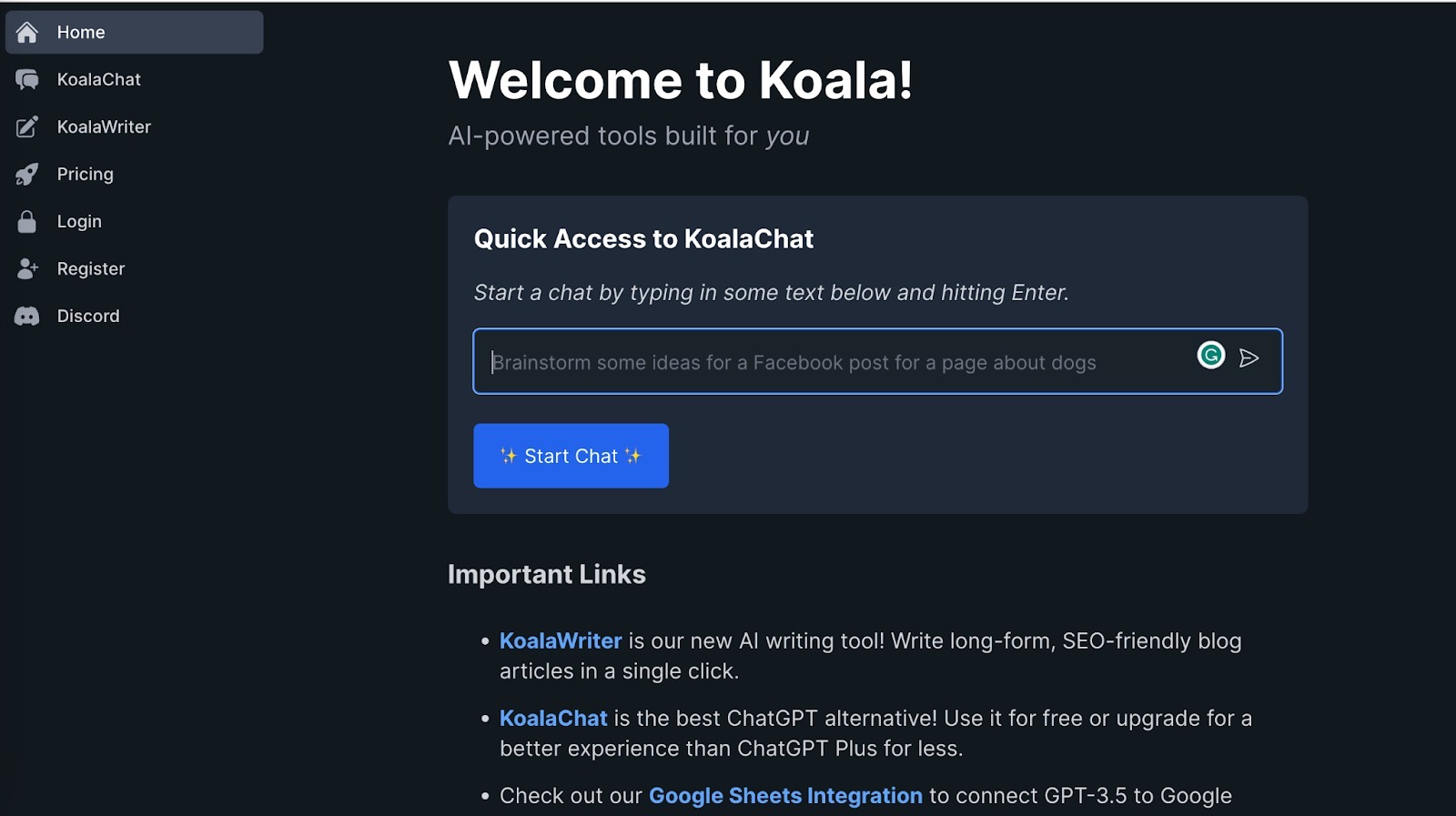1456x816 pixels.
Task: Click the KoalaChat link in Important Links
Action: [x=552, y=718]
